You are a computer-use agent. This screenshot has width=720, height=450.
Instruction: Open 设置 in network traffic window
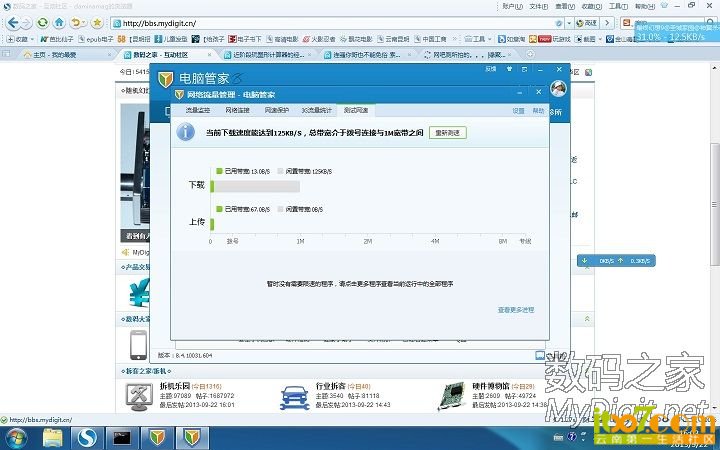point(518,111)
